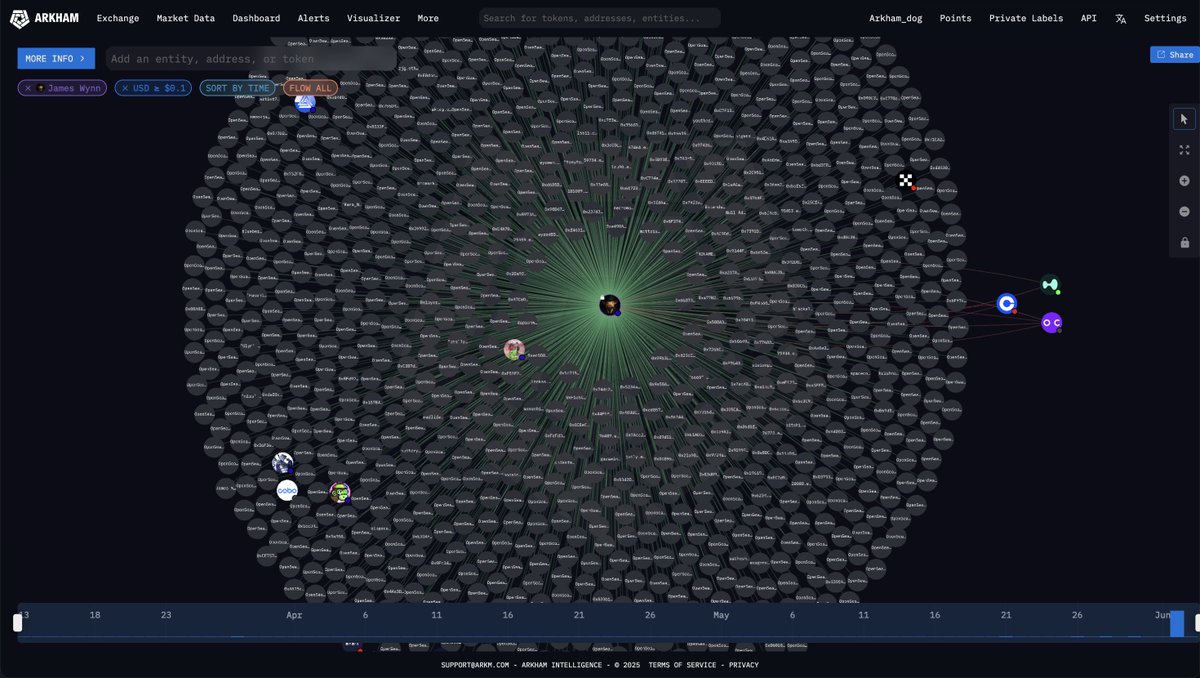The image size is (1200, 678).
Task: Click the blue selected range on timeline
Action: 1177,623
